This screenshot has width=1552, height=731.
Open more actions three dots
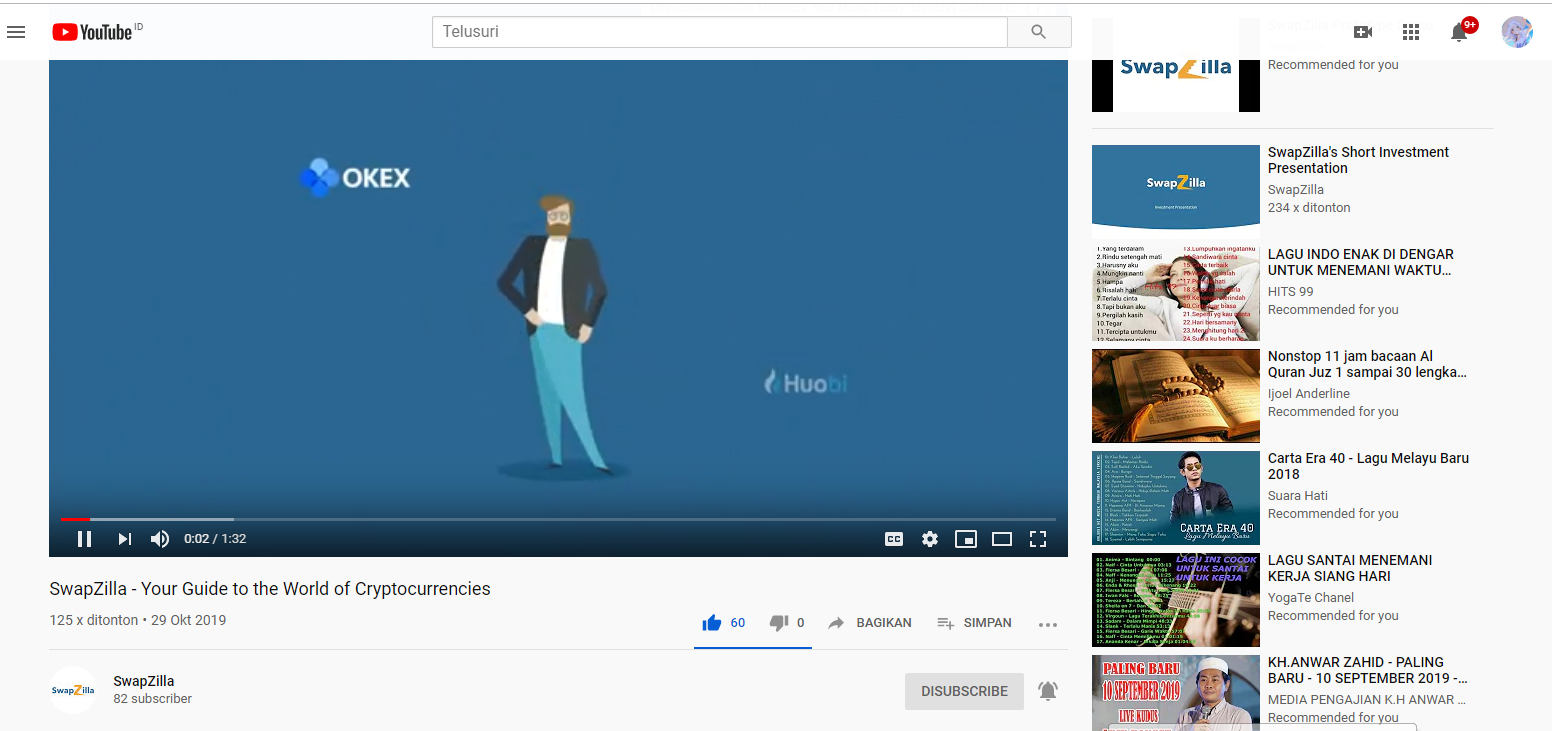click(x=1048, y=624)
